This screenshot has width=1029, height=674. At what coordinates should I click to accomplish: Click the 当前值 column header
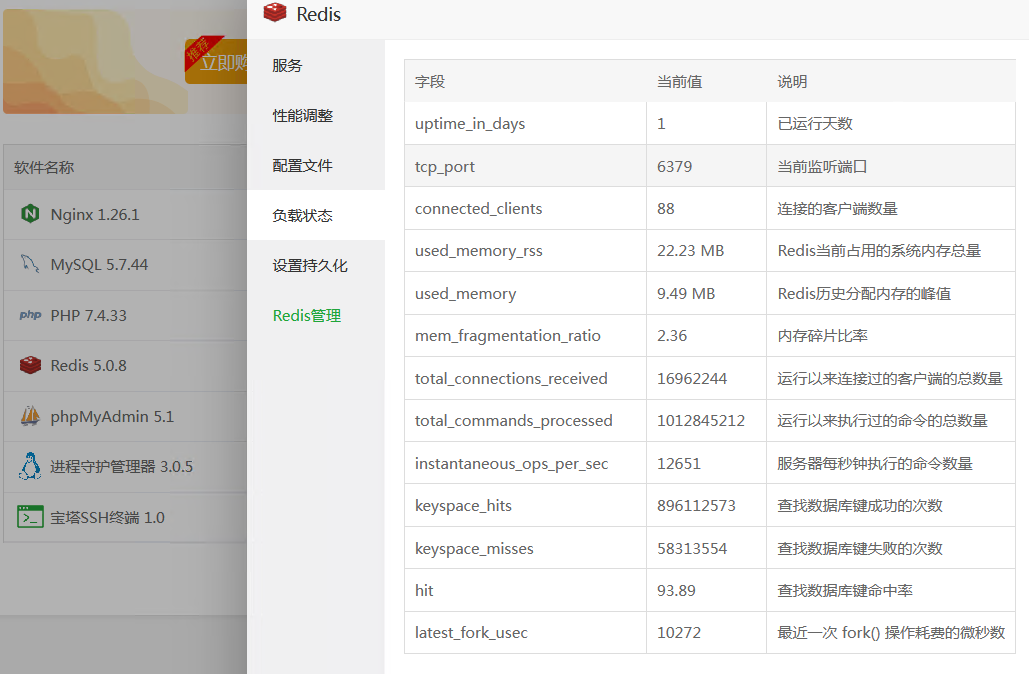(679, 81)
